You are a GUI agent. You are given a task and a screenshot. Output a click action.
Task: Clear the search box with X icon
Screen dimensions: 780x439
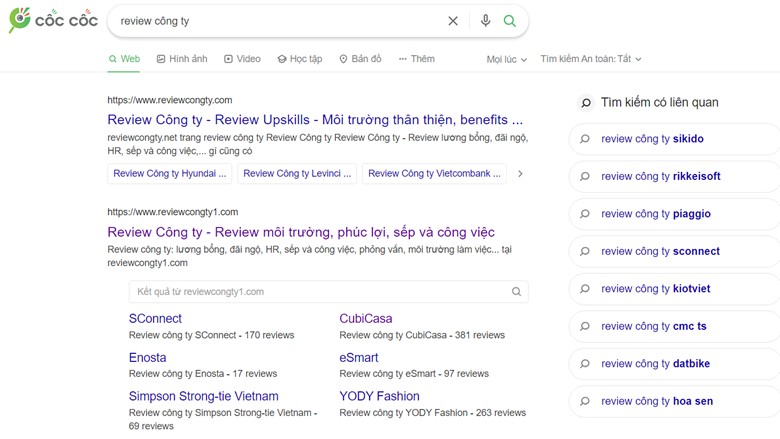453,21
